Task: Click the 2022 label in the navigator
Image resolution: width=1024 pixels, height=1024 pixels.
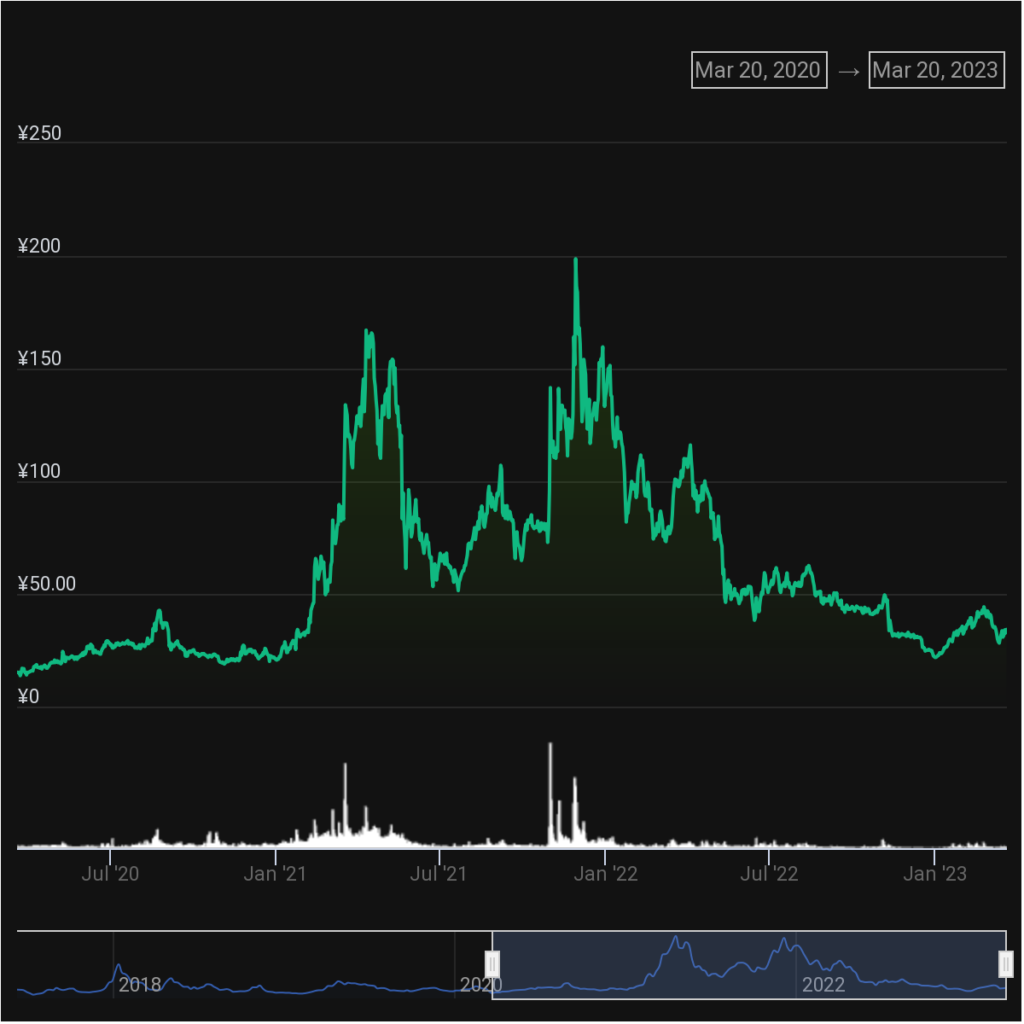Action: [824, 984]
